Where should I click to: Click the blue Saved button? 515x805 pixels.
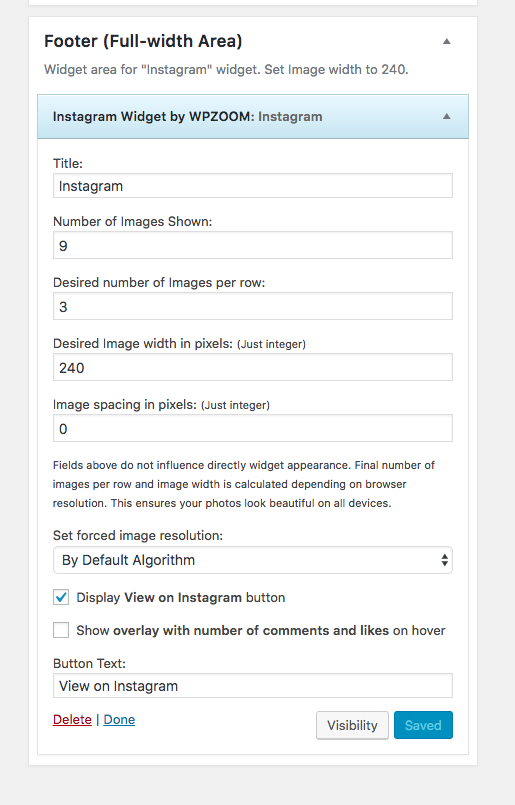click(x=423, y=725)
